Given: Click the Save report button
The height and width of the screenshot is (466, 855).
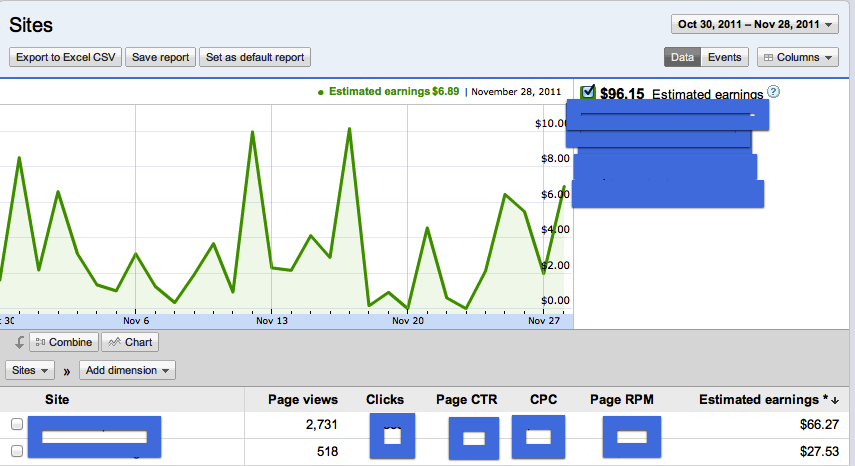Looking at the screenshot, I should [x=160, y=57].
